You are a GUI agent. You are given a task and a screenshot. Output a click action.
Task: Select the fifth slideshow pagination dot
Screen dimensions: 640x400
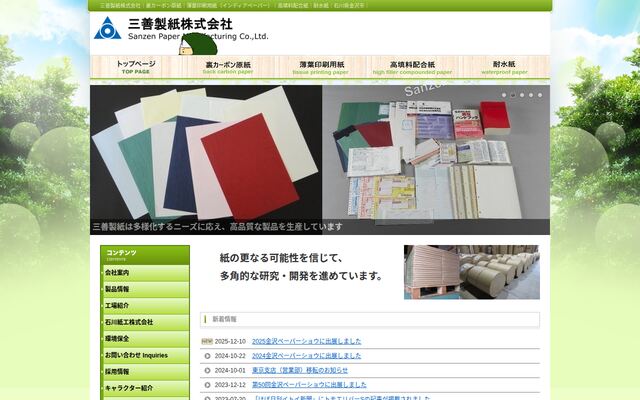tap(540, 95)
